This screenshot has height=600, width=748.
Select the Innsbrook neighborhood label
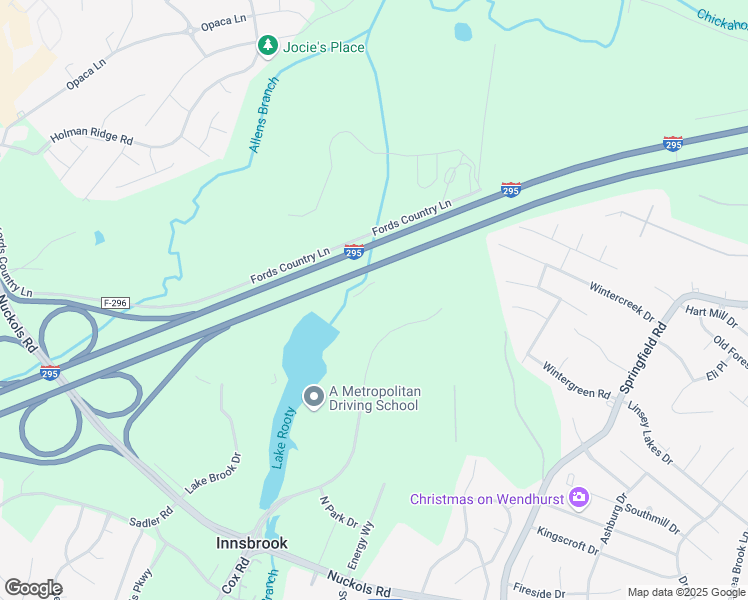(x=252, y=543)
